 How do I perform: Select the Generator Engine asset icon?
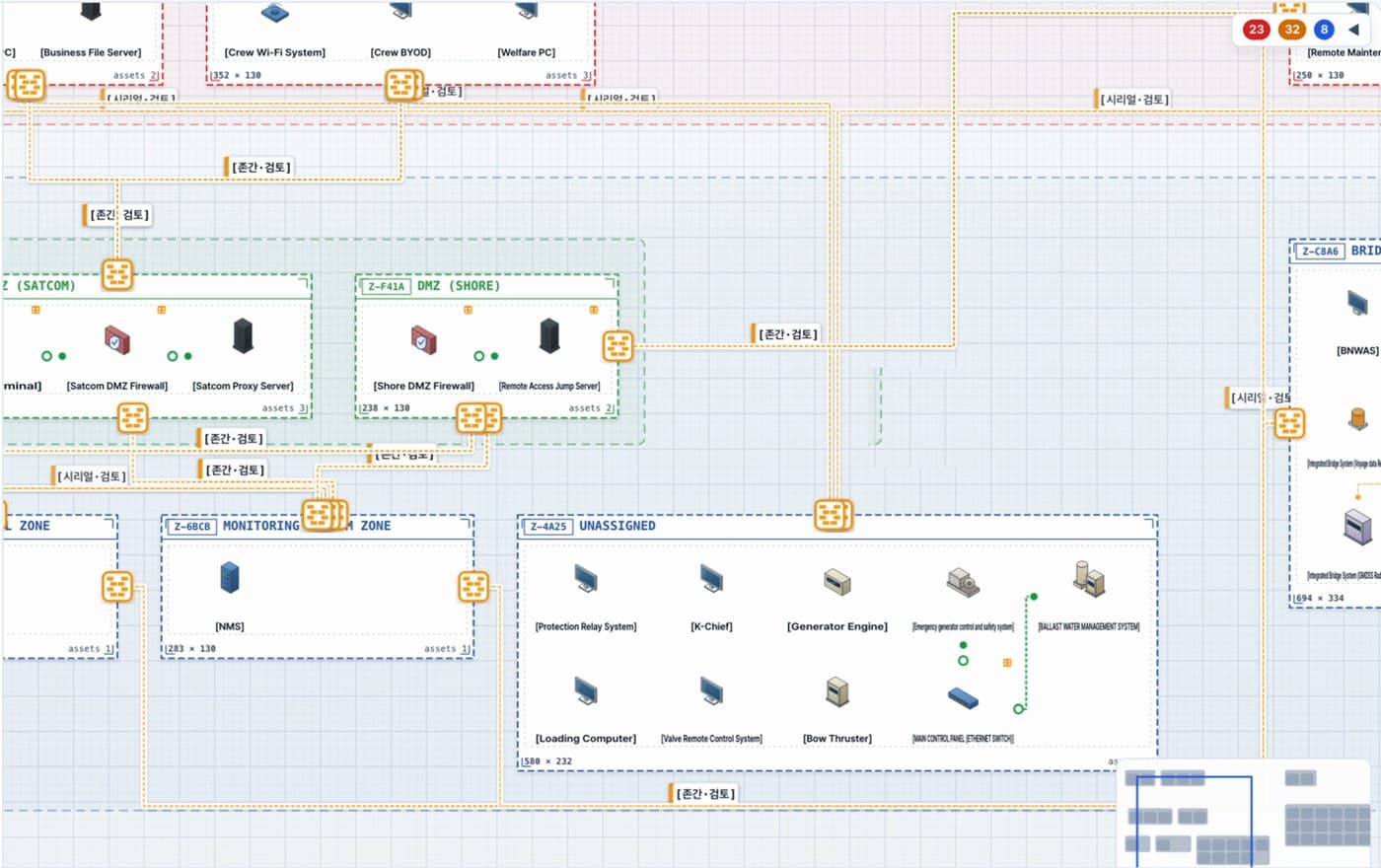point(837,582)
